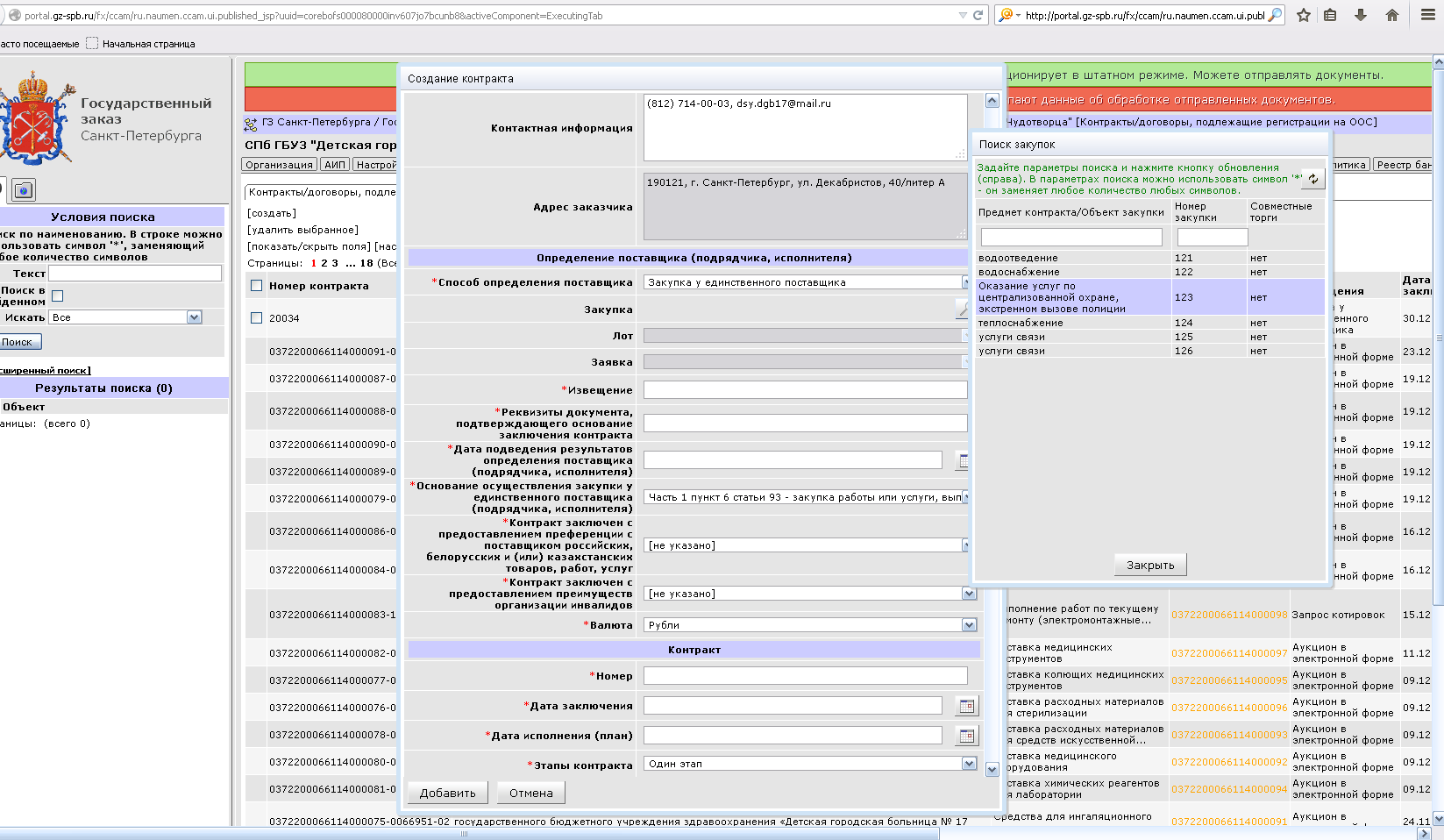Open Организация tab
The image size is (1444, 840).
279,165
